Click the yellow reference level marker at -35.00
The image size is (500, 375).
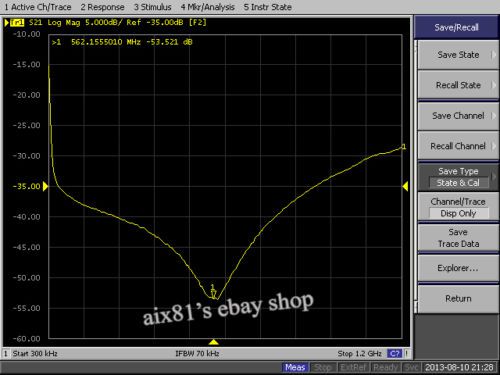click(x=46, y=186)
